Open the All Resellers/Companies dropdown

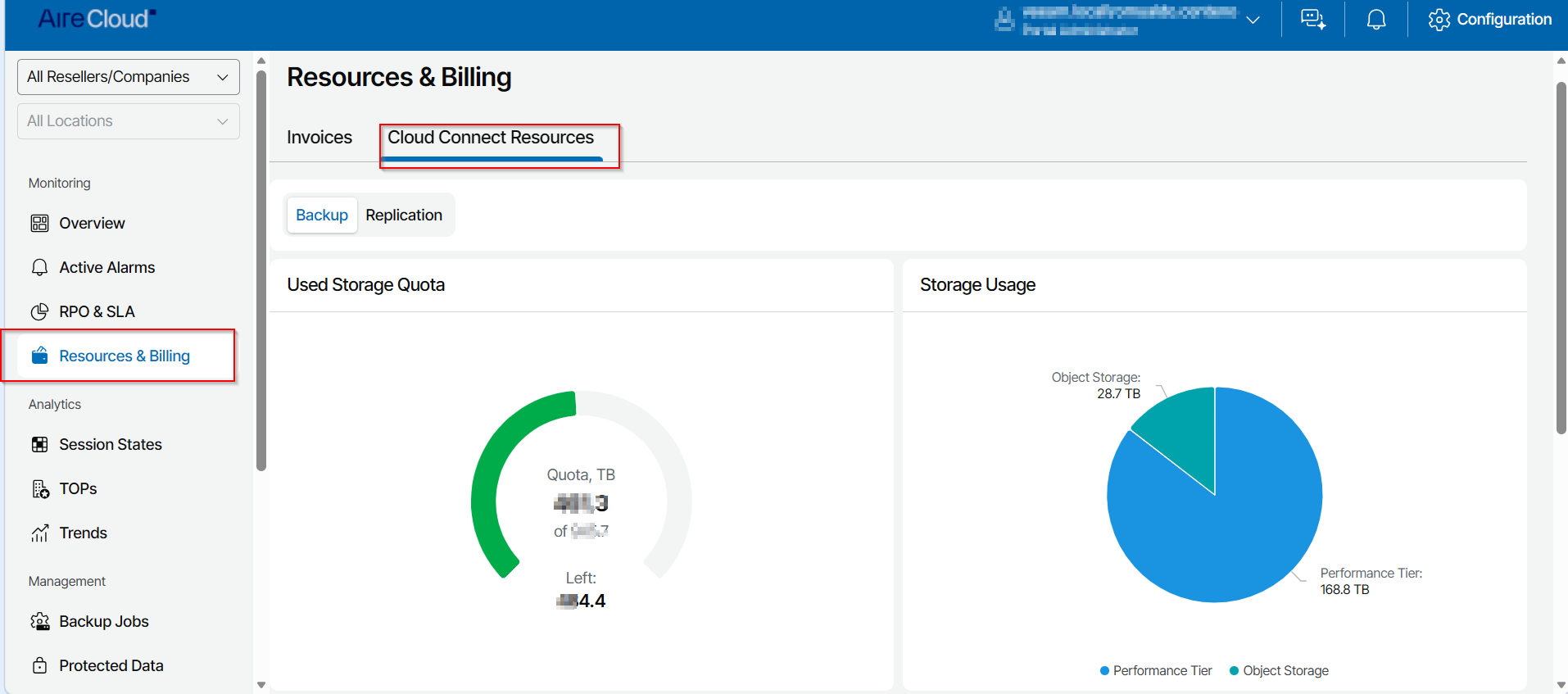[x=129, y=77]
